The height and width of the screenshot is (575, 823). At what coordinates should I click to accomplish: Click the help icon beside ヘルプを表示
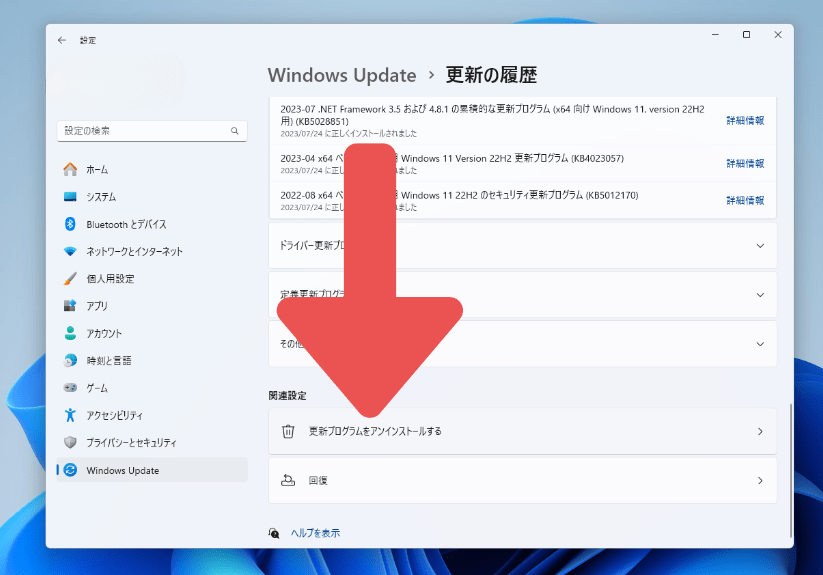tap(273, 533)
